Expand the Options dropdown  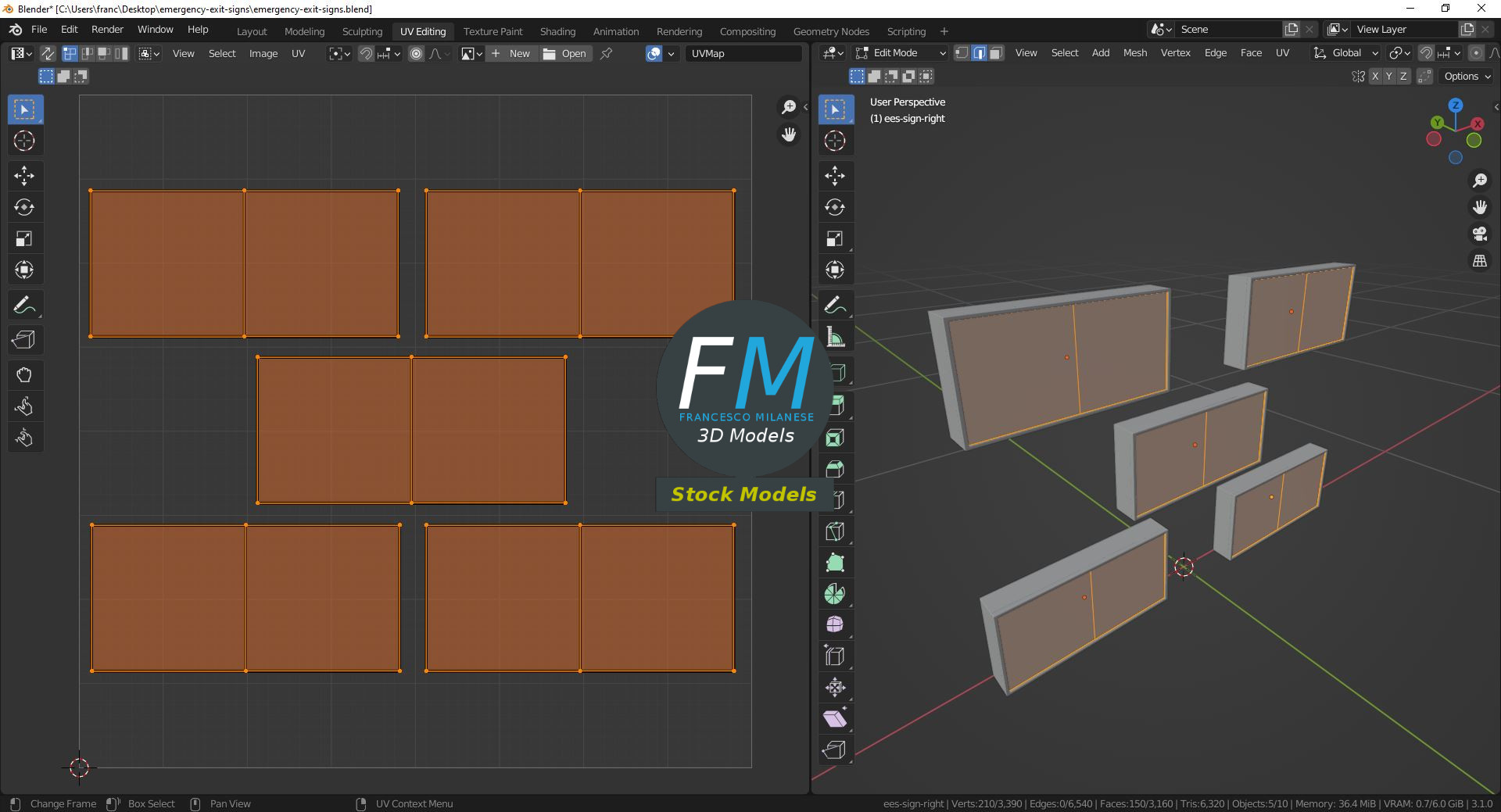point(1467,76)
